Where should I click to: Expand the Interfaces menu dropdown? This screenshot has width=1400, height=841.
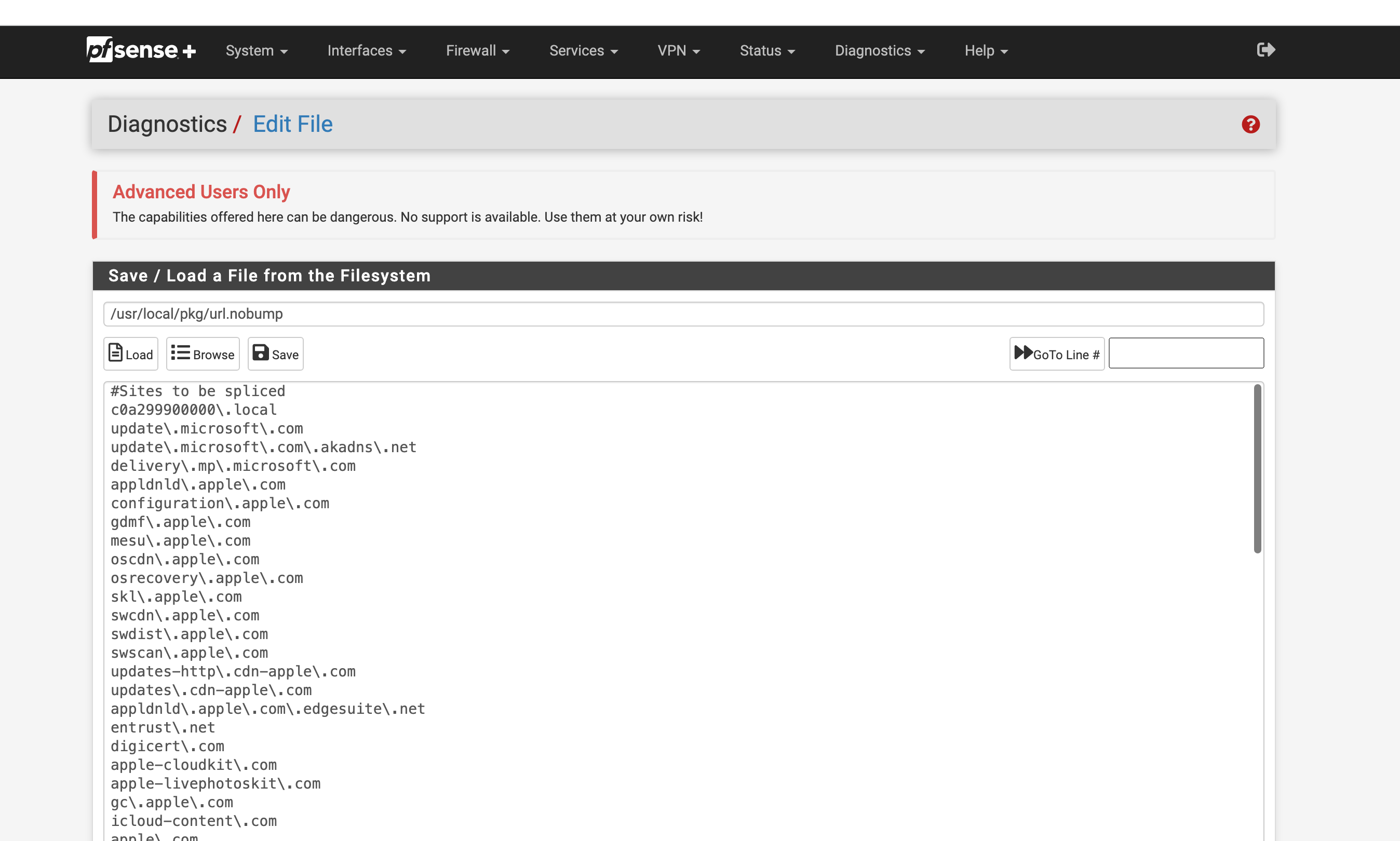366,51
